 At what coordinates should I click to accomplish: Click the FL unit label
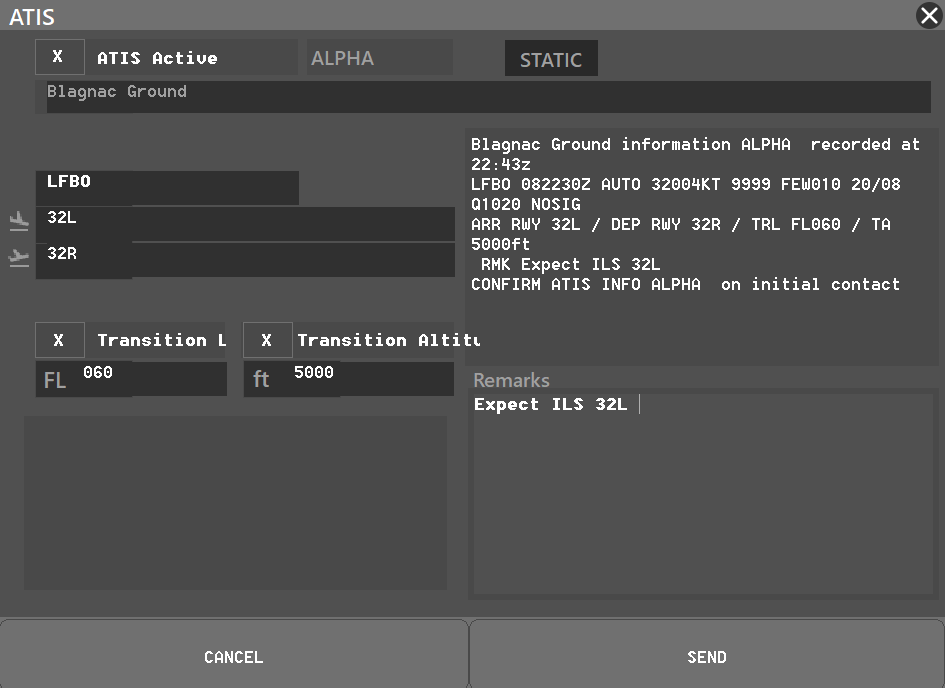click(54, 380)
